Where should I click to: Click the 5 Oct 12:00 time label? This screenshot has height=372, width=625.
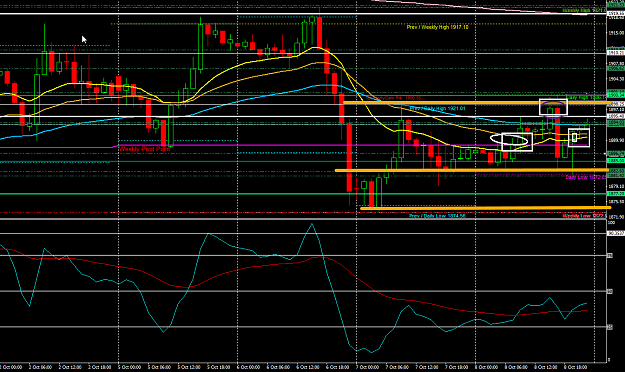click(189, 367)
